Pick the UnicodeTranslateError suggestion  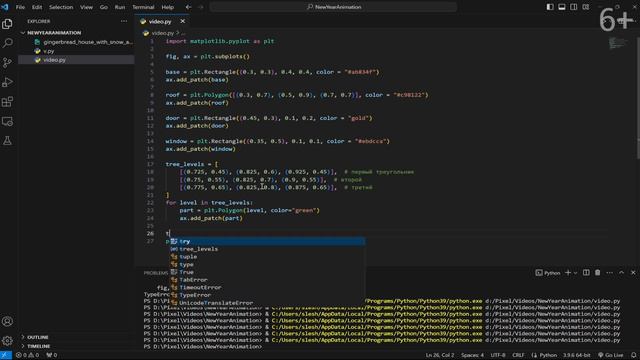267,303
